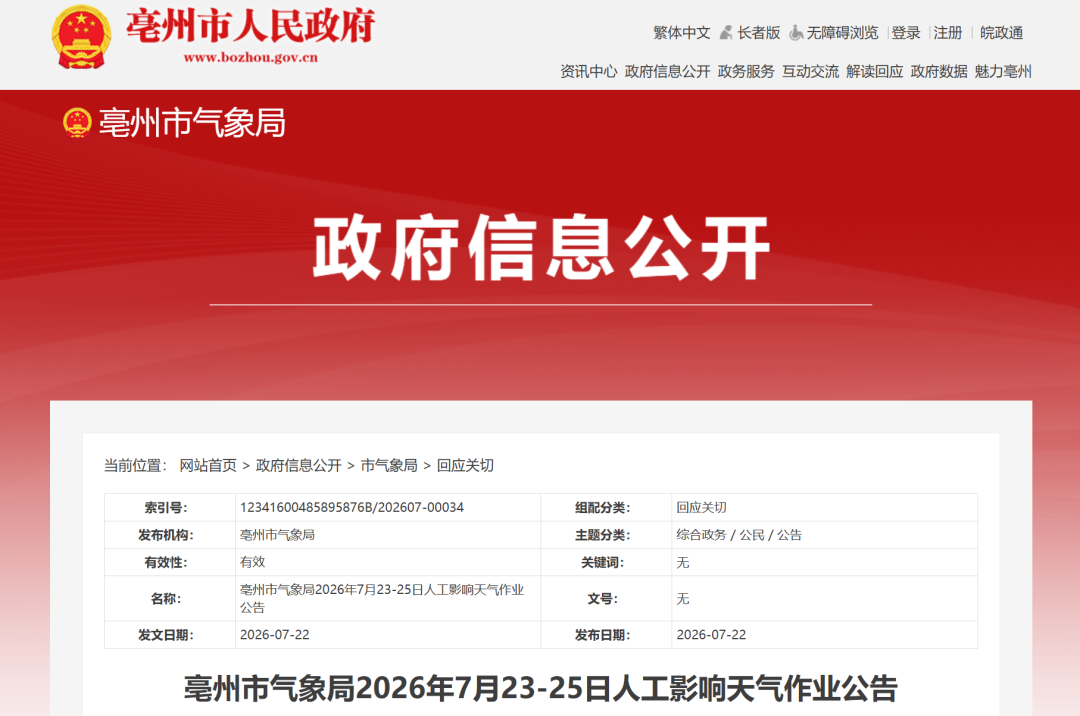
Task: Open 政务服务 in the navigation
Action: (746, 72)
